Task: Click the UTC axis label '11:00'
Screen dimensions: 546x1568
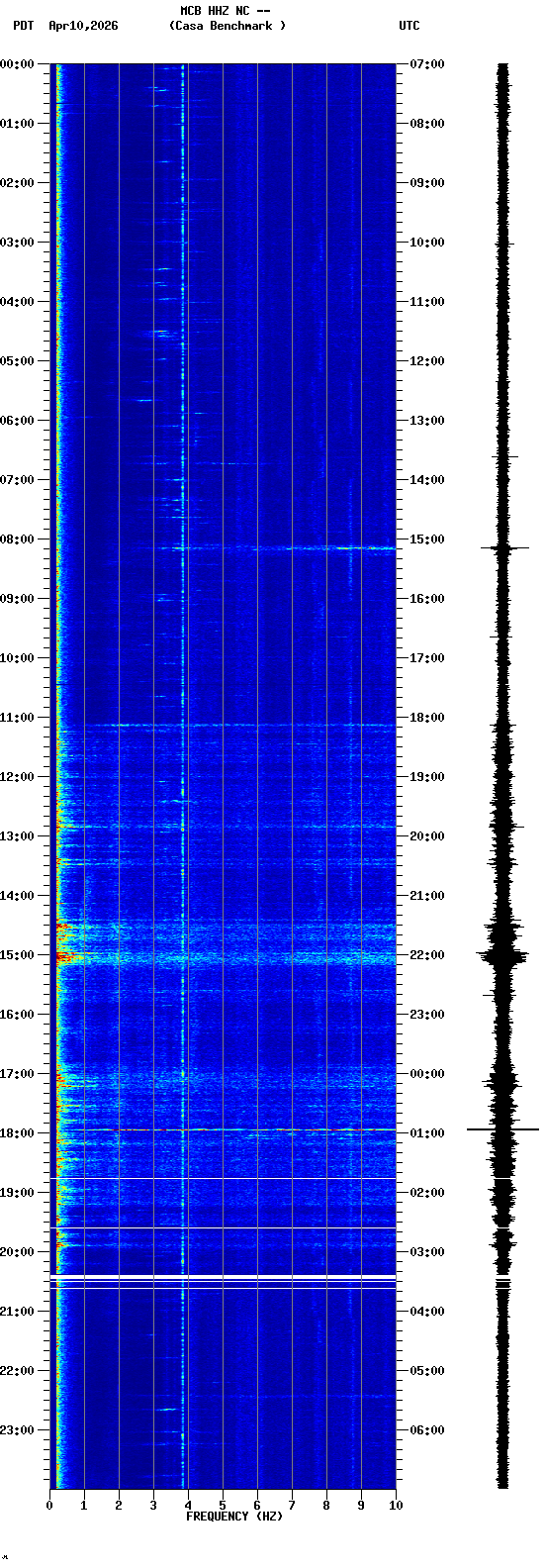Action: [427, 302]
